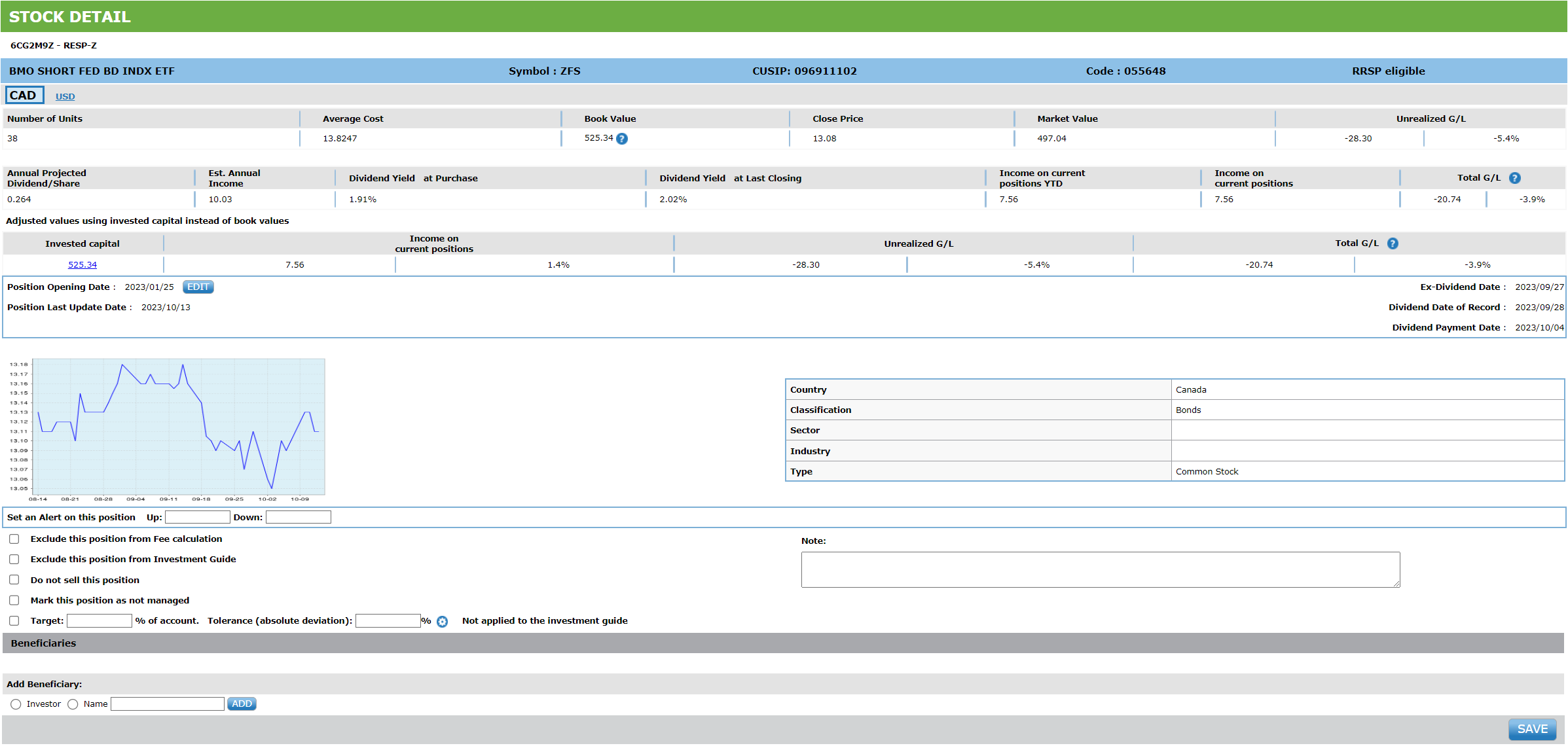Viewport: 1568px width, 750px height.
Task: Click the alert Up price field
Action: (197, 518)
